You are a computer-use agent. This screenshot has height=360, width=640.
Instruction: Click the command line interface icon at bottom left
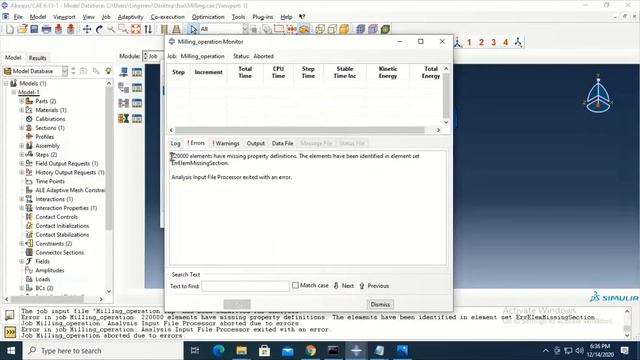(10, 332)
